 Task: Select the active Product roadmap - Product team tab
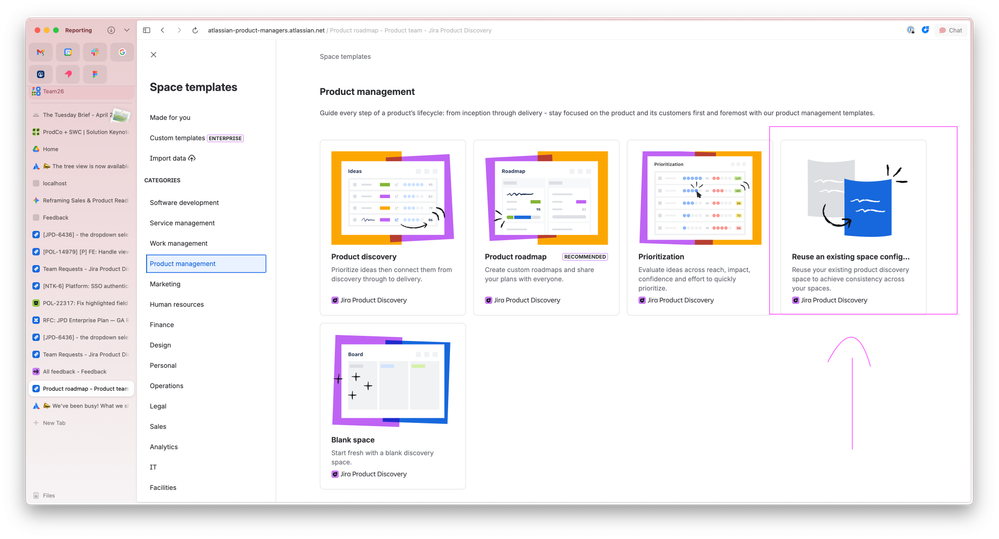(x=82, y=389)
